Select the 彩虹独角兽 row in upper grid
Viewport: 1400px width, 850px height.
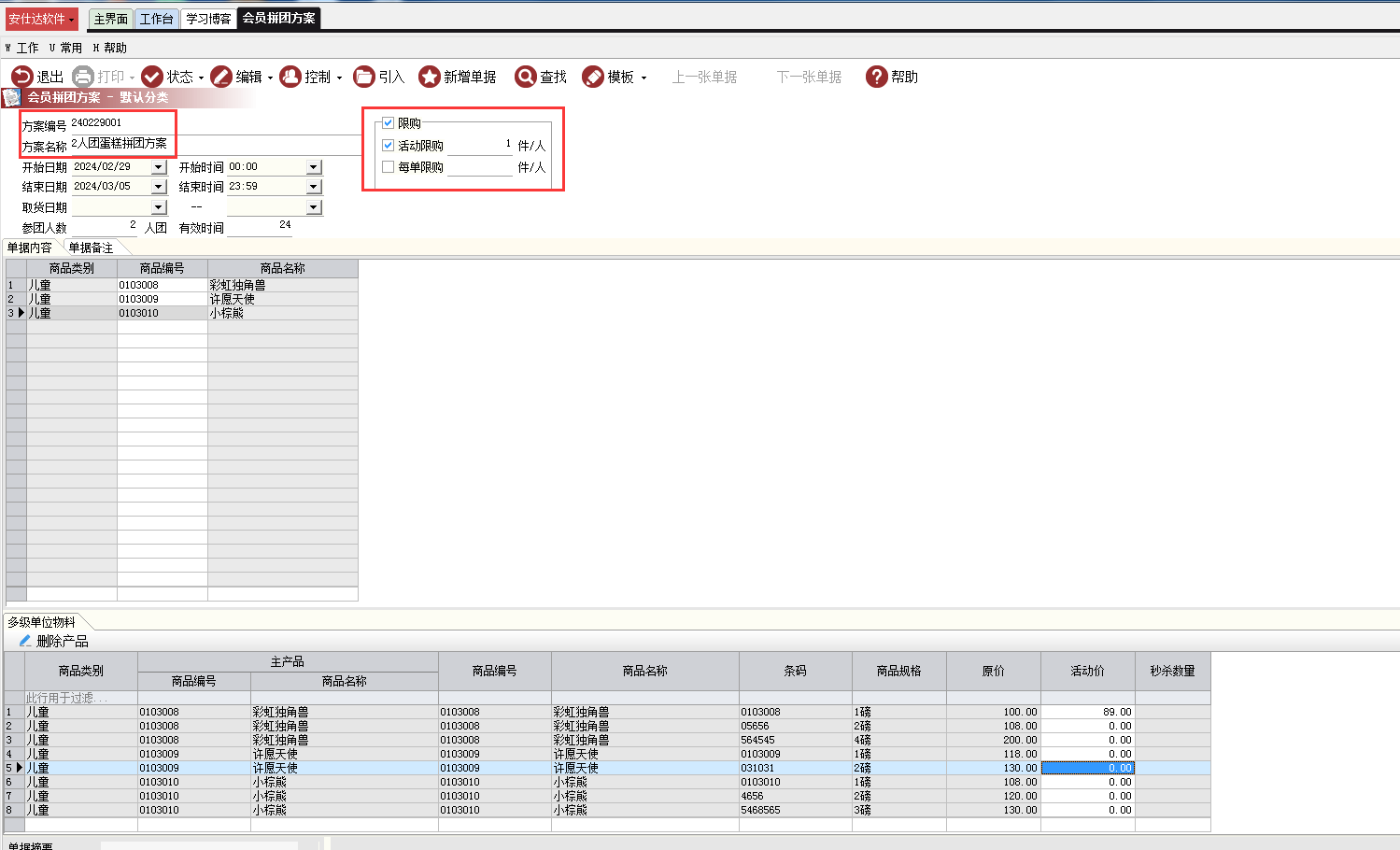182,285
